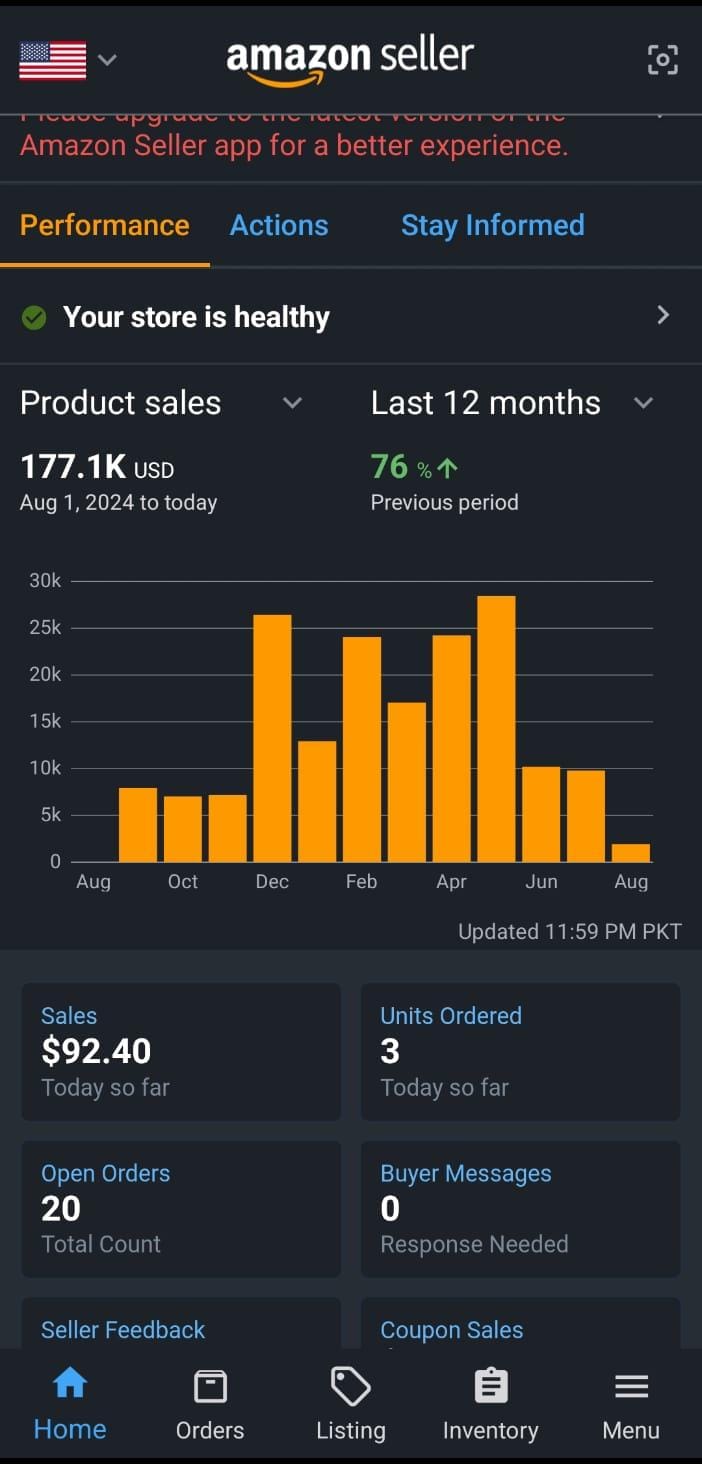
Task: Click the green healthy store checkmark icon
Action: coord(34,316)
